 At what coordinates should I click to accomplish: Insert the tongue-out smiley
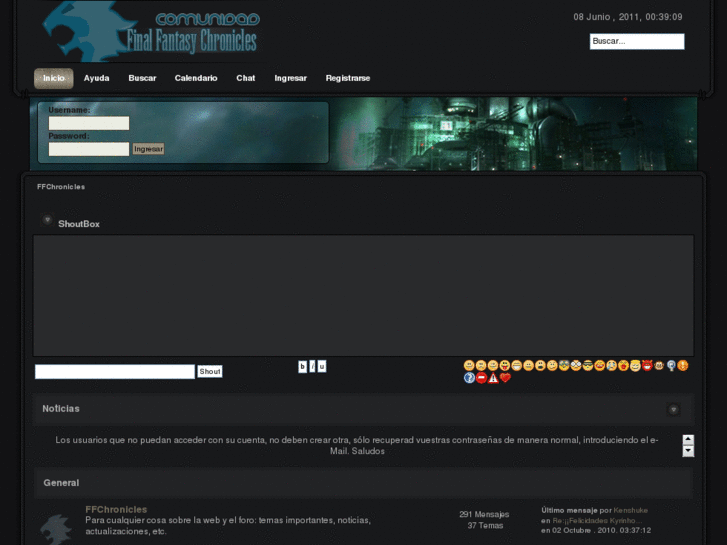[504, 365]
